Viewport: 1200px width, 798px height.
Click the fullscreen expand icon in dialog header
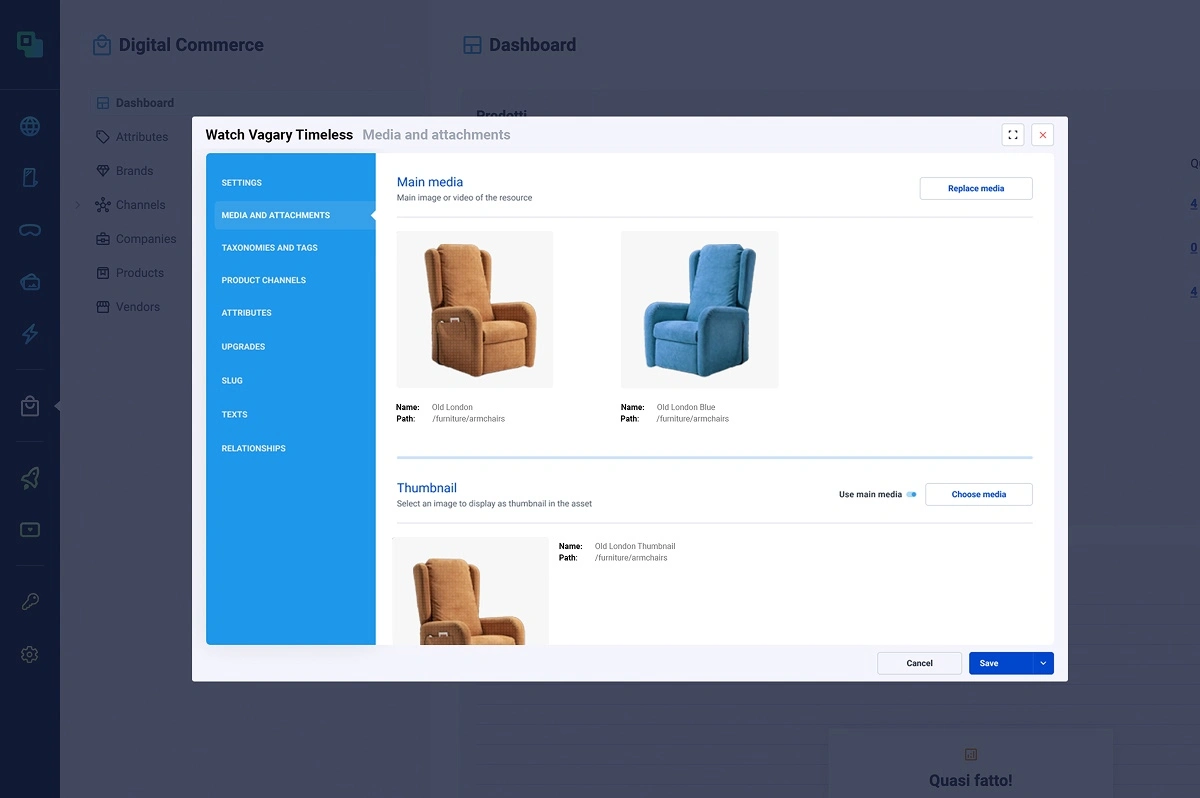click(1012, 135)
